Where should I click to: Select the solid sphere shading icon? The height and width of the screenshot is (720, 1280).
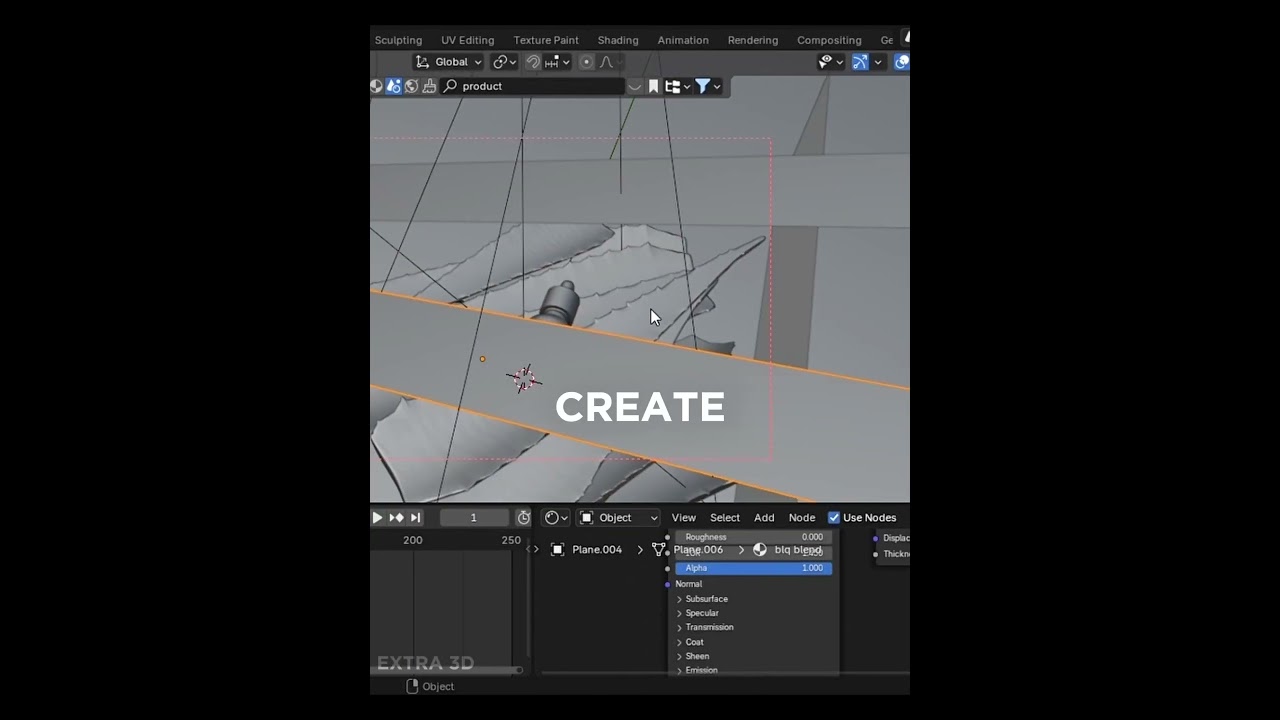click(376, 86)
